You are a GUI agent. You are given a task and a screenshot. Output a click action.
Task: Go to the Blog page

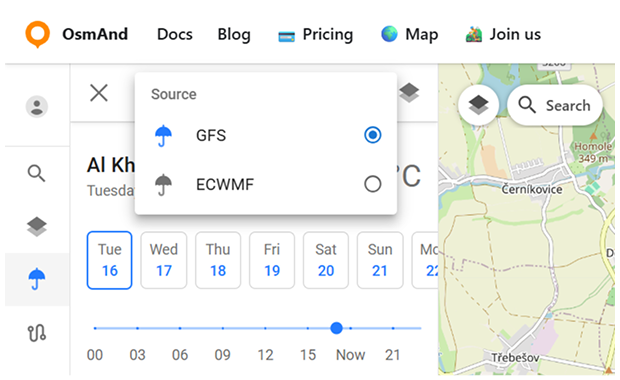pos(234,34)
